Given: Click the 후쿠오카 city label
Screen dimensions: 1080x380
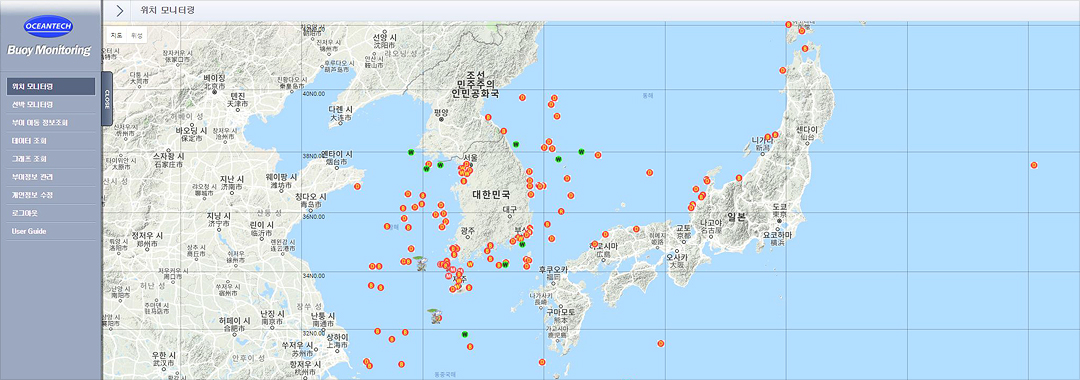Looking at the screenshot, I should (552, 270).
